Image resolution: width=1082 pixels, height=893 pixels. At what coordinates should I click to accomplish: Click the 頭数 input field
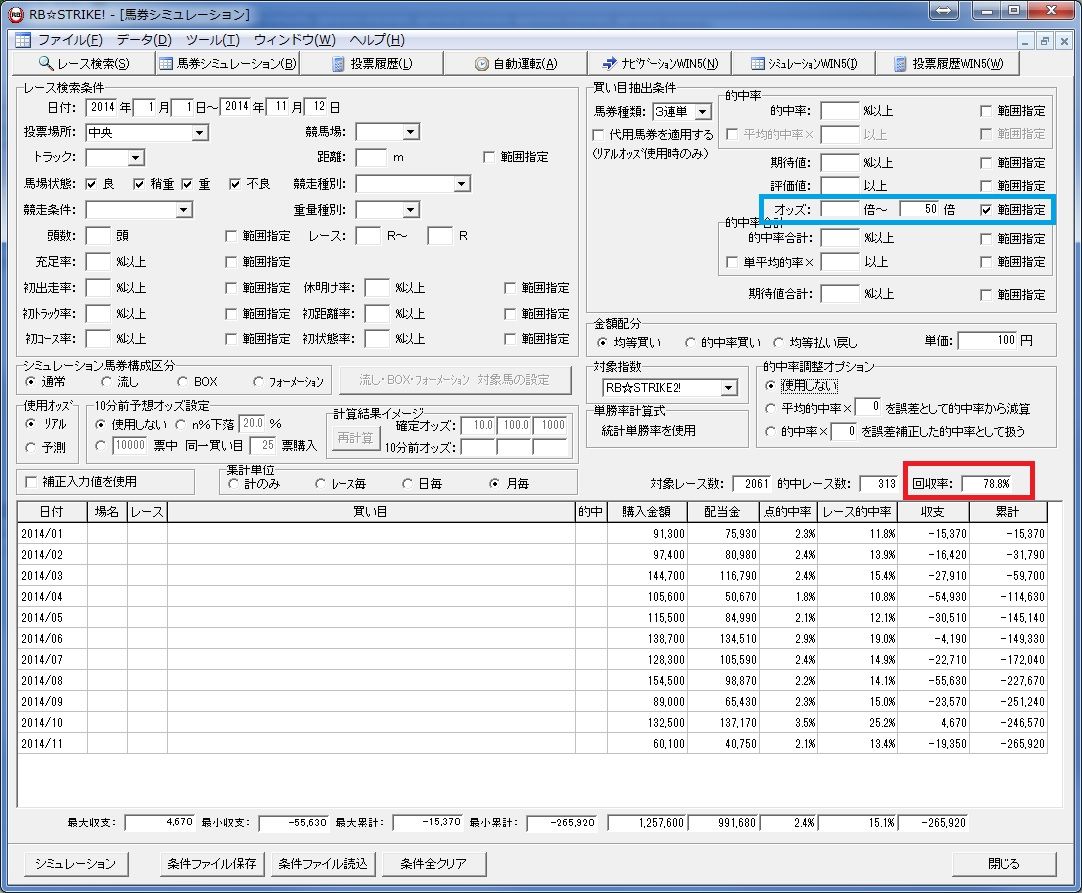98,236
